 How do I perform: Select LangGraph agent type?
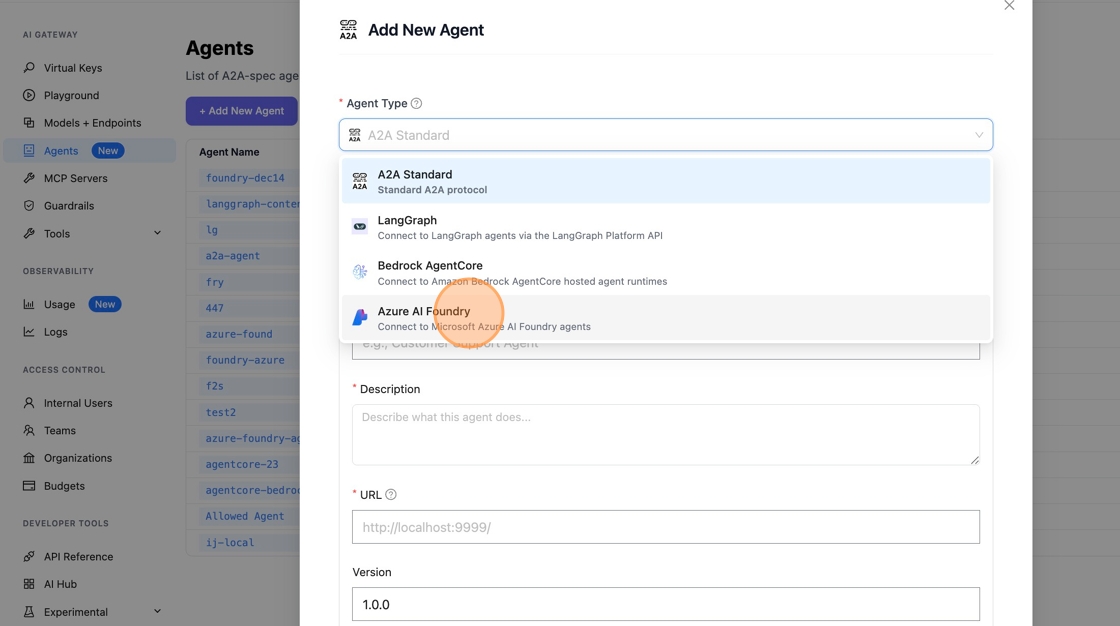pos(666,227)
